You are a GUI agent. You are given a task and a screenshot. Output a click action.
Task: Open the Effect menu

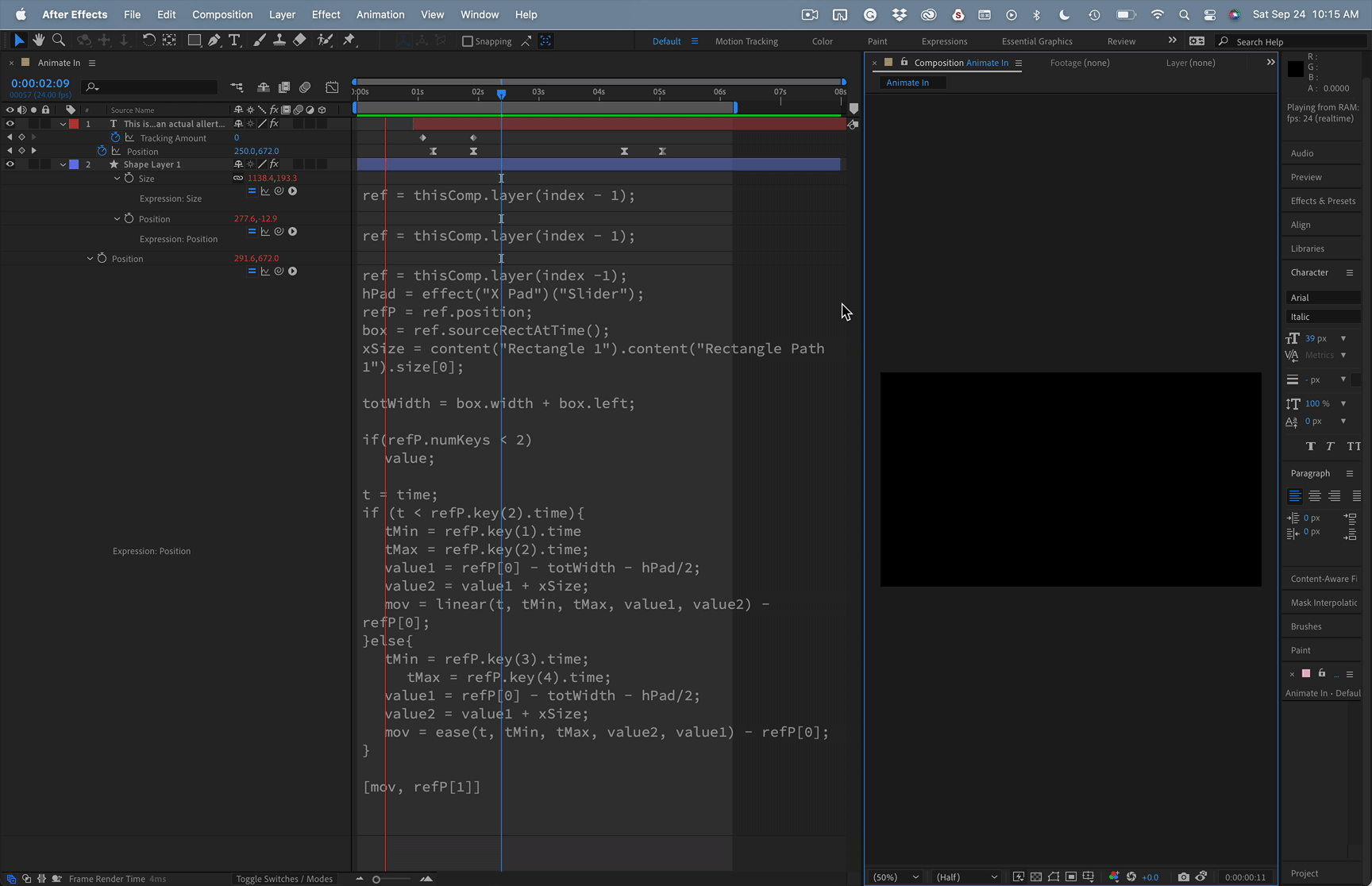pyautogui.click(x=326, y=14)
